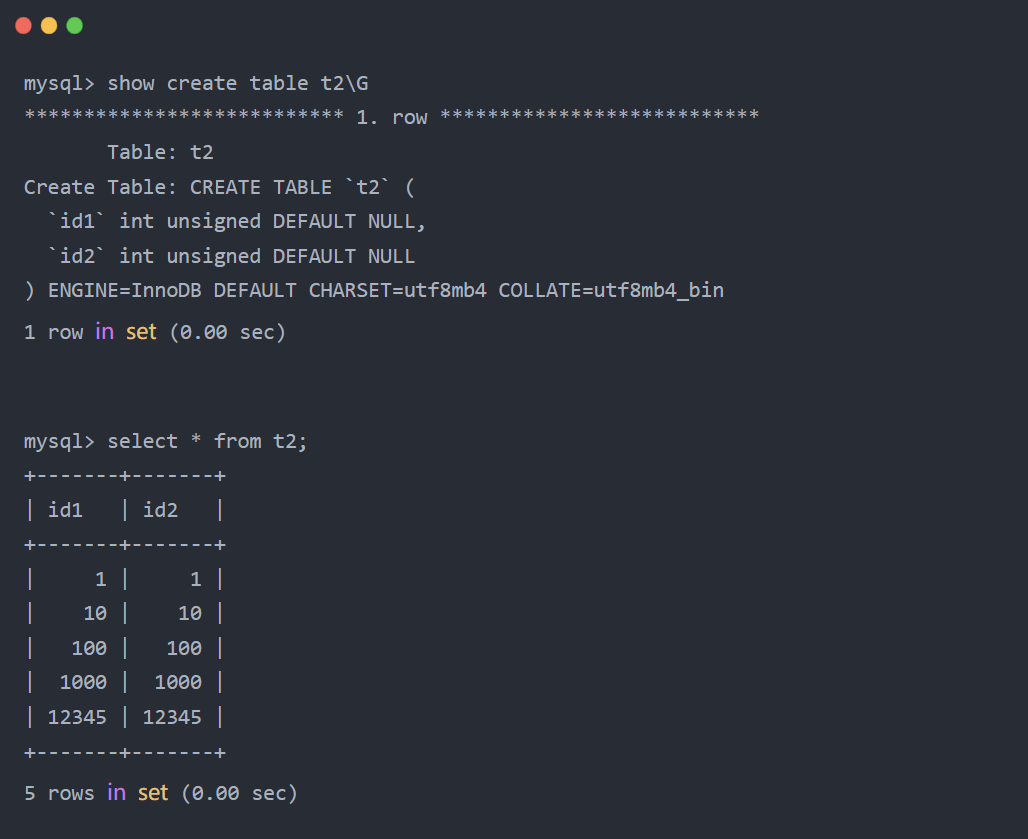Screen dimensions: 1028x839
Task: Click the yellow minimize window button
Action: 49,26
